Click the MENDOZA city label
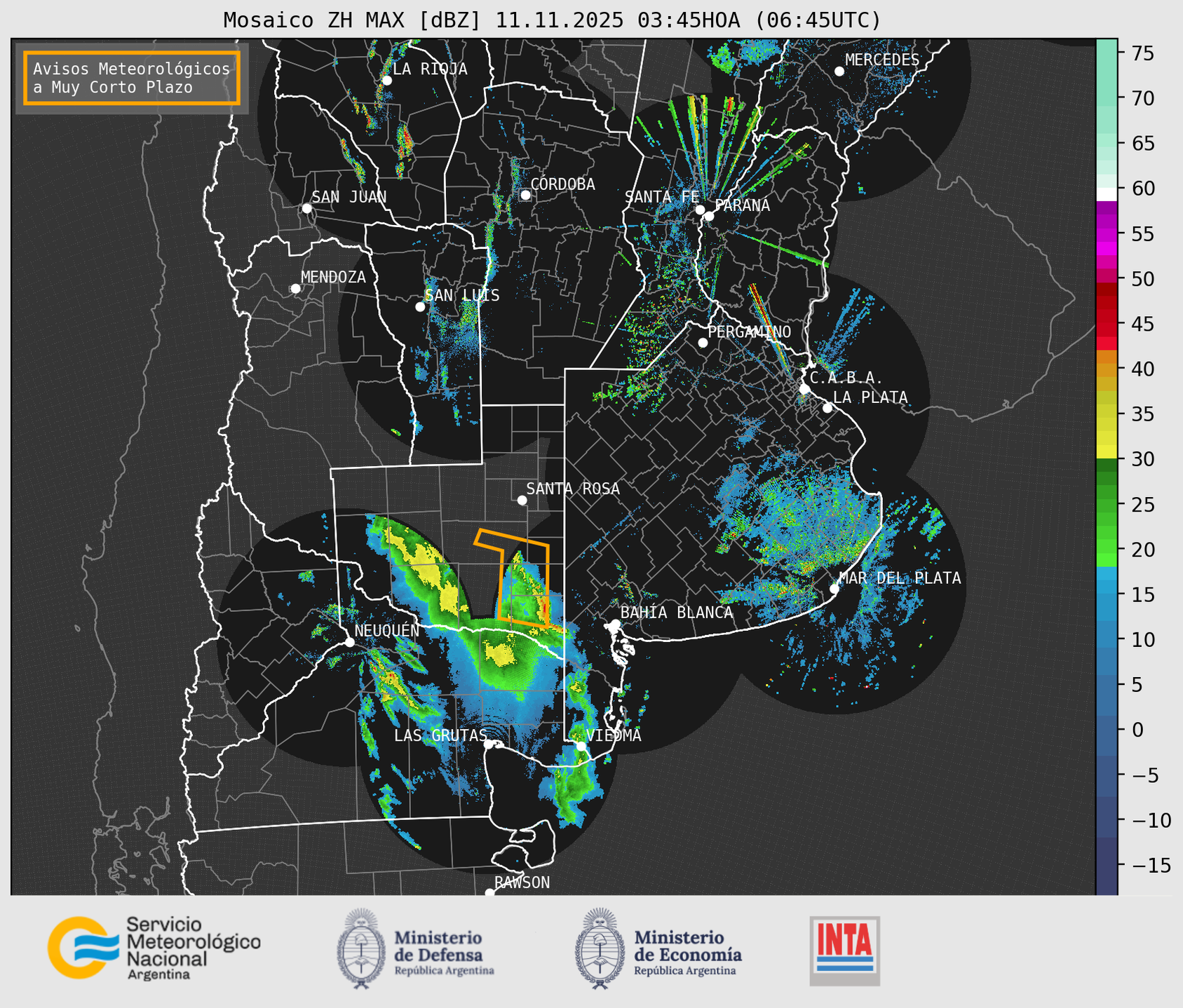This screenshot has height=1008, width=1183. pos(333,277)
